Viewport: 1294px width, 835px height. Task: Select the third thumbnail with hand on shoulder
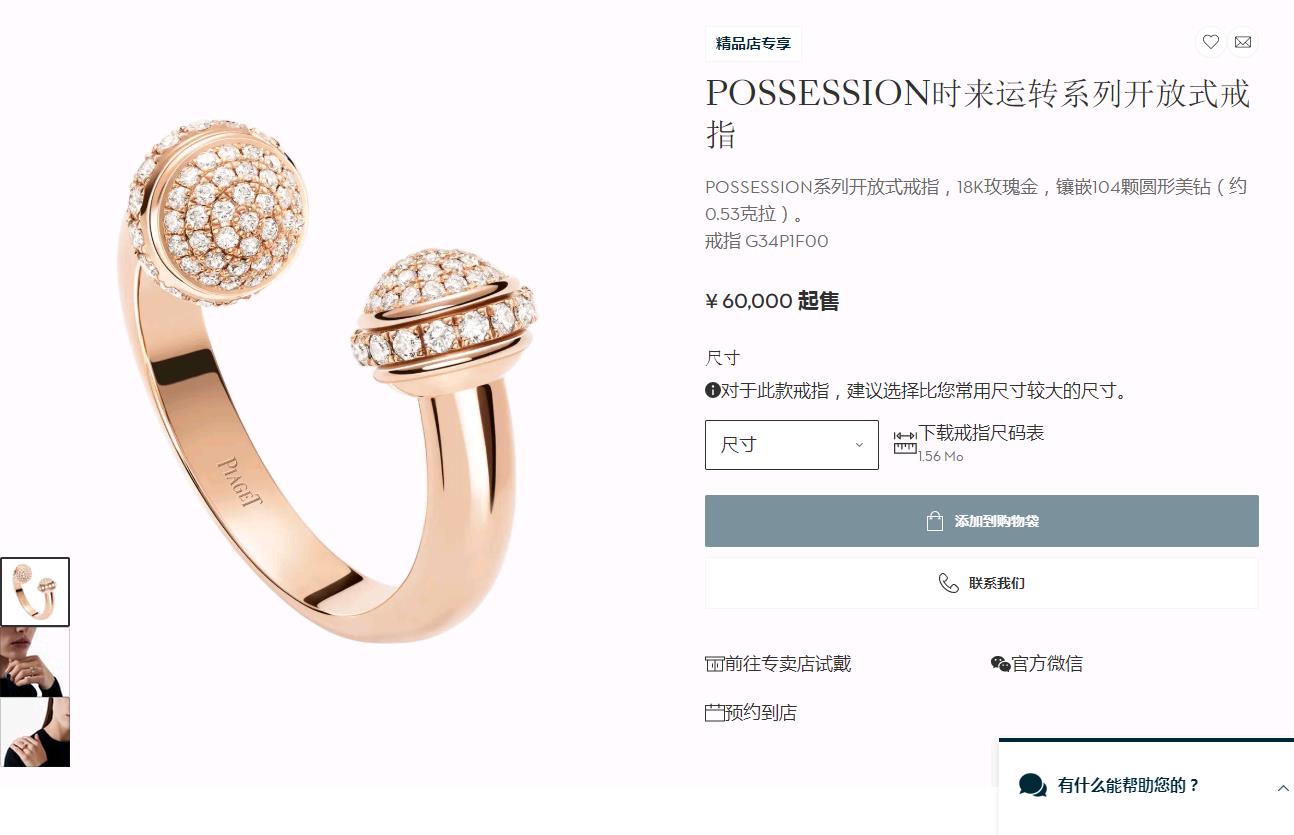click(35, 732)
